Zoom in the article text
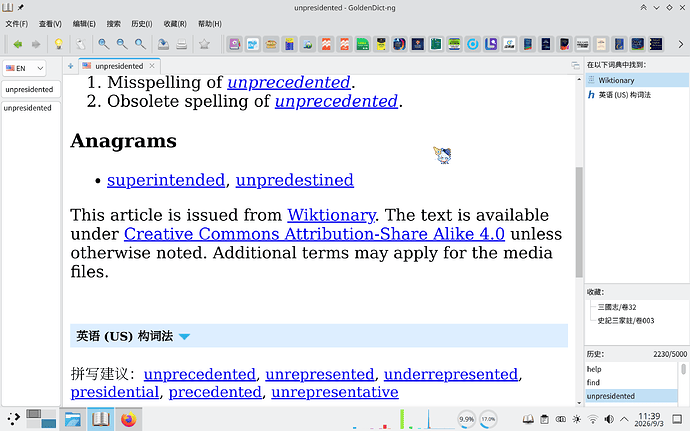 click(x=103, y=44)
